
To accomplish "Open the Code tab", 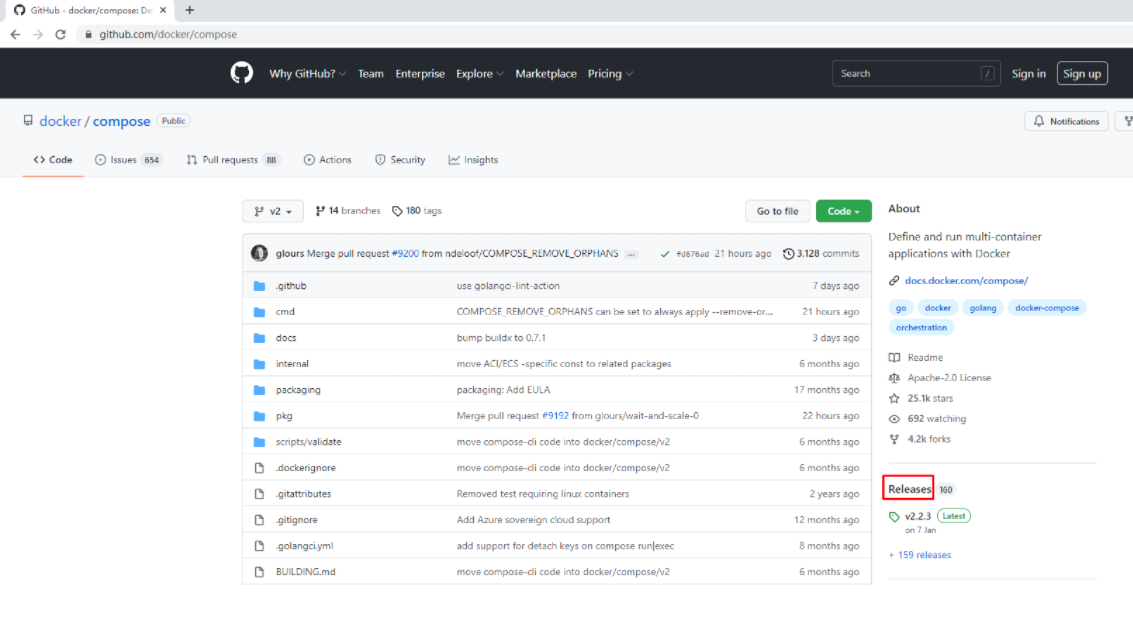I will click(x=53, y=160).
